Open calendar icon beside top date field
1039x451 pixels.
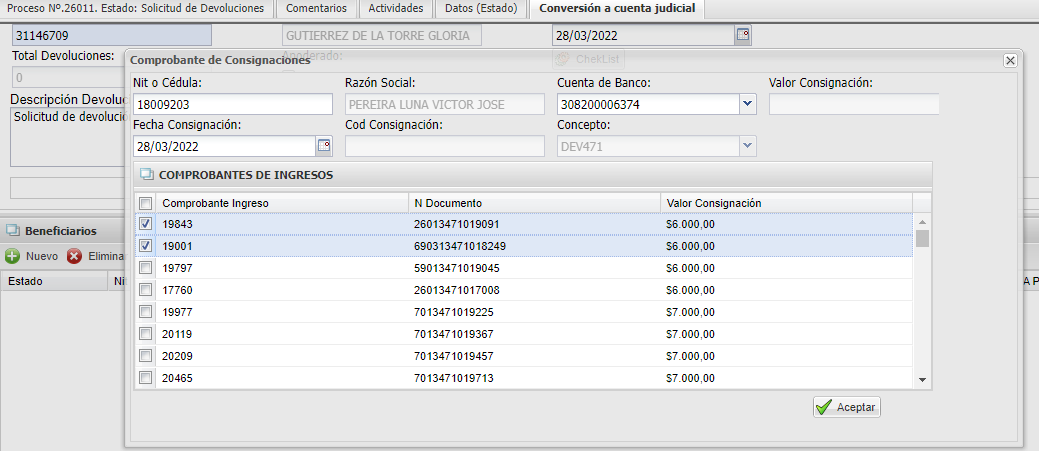[742, 35]
